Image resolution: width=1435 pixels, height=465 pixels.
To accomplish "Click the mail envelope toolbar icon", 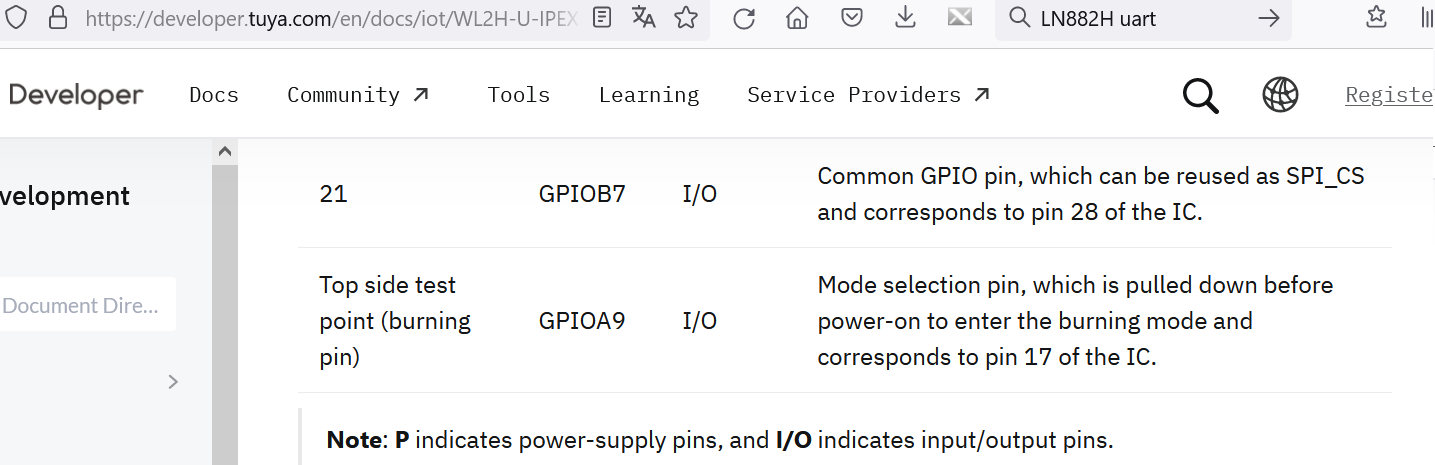I will (960, 17).
